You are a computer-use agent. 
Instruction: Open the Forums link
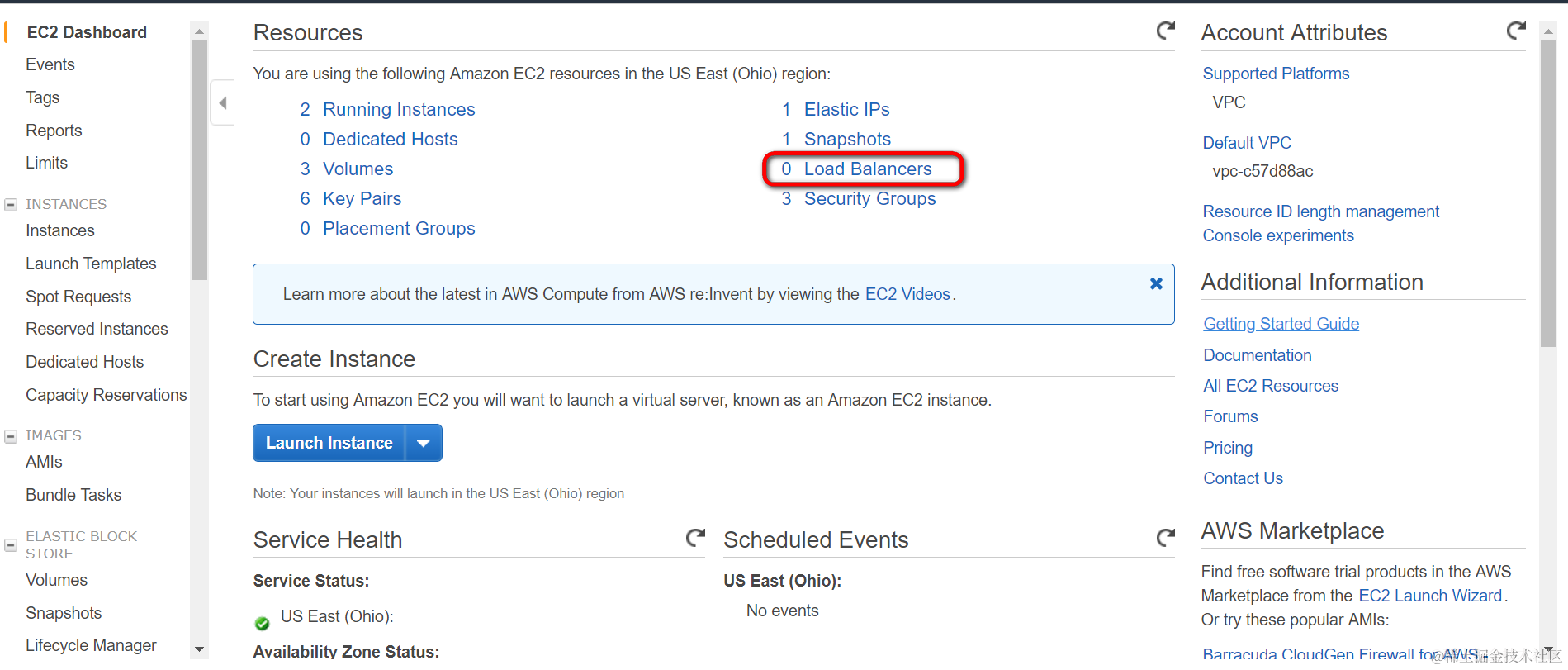[1230, 416]
